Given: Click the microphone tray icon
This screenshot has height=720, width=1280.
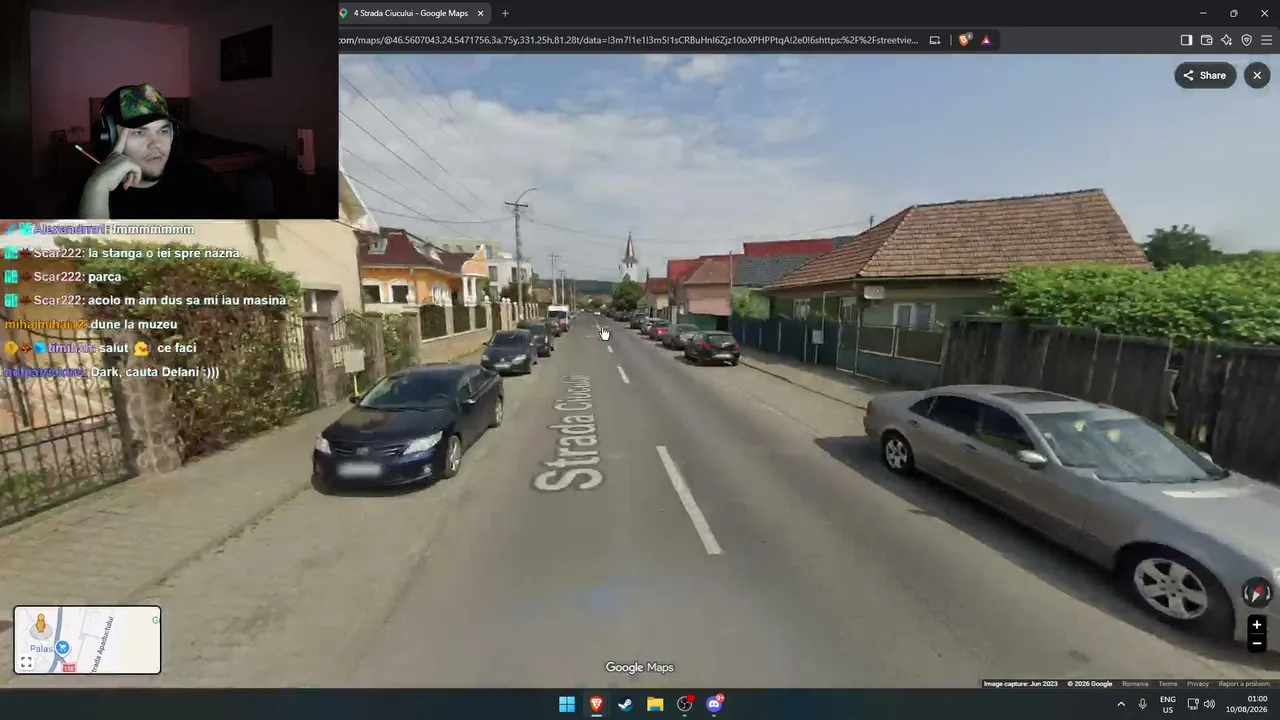Looking at the screenshot, I should tap(1142, 704).
